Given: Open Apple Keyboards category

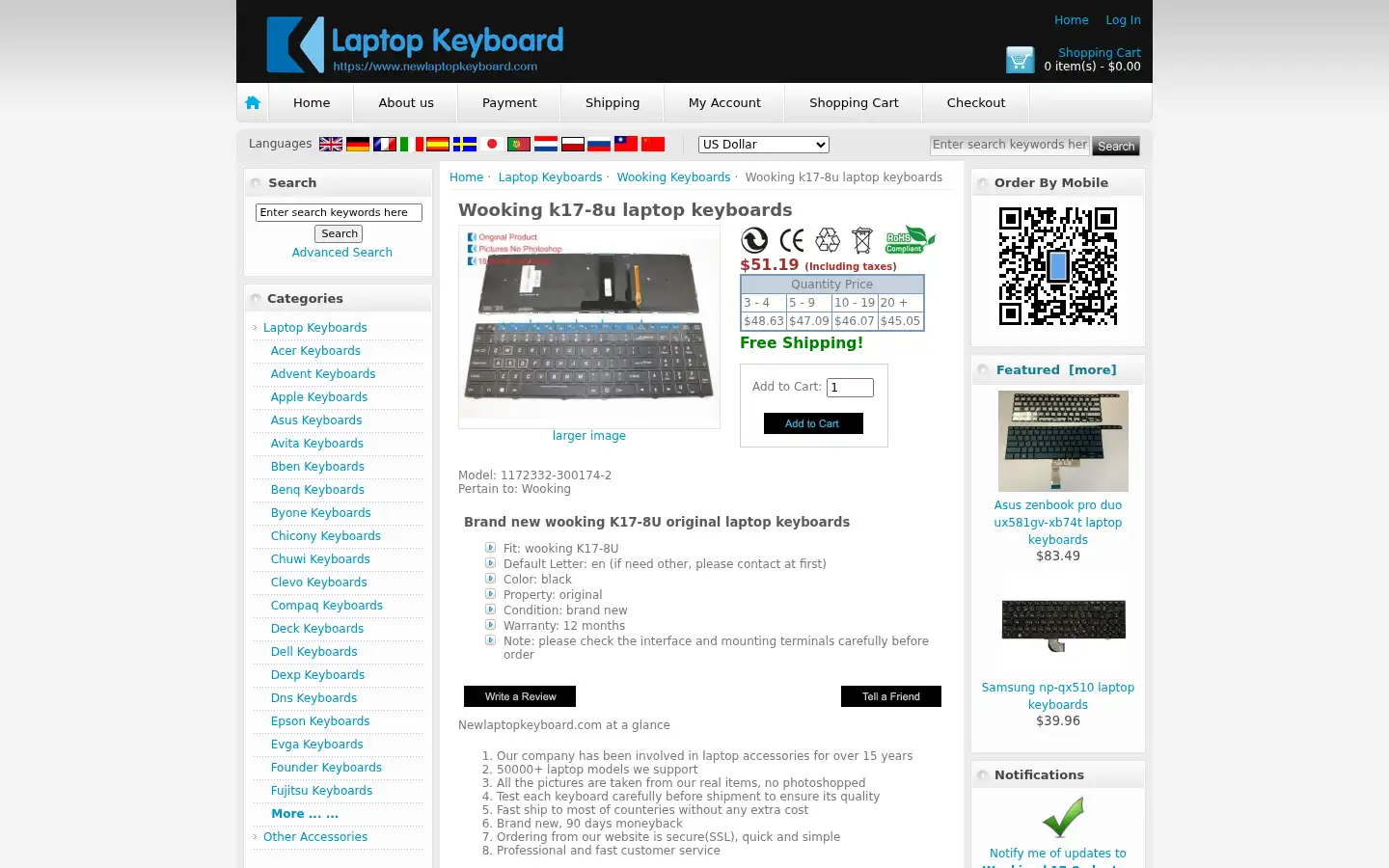Looking at the screenshot, I should tap(319, 397).
